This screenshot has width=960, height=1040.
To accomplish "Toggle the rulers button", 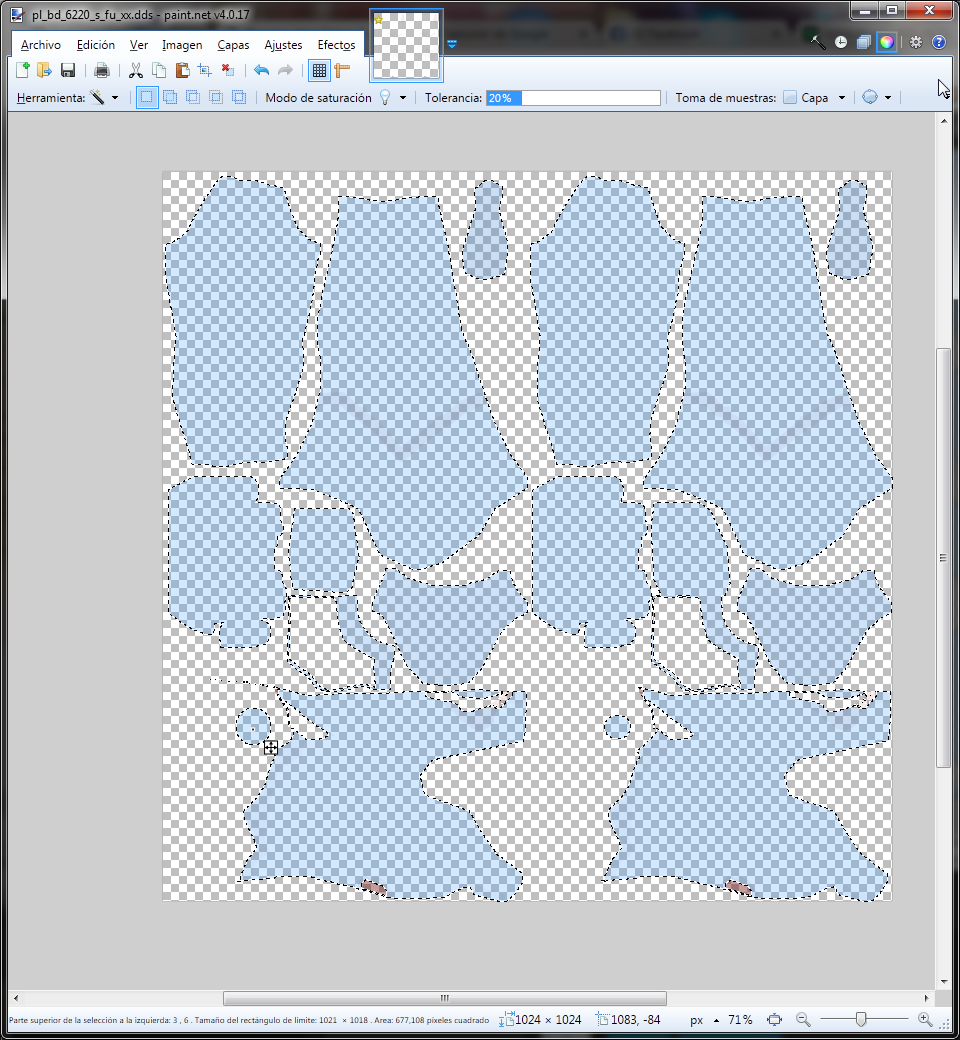I will click(x=343, y=70).
